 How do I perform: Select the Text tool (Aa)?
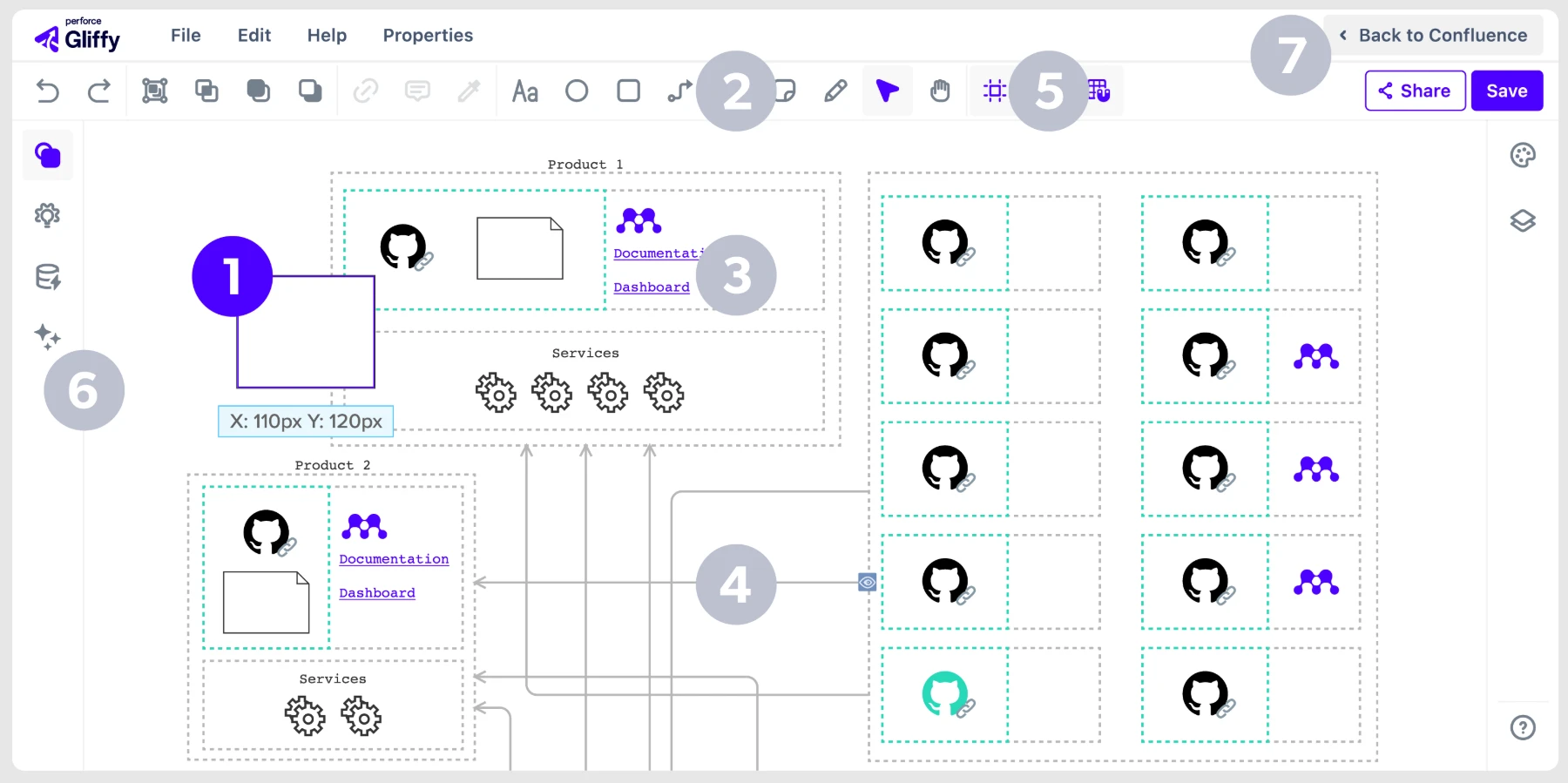pyautogui.click(x=524, y=91)
